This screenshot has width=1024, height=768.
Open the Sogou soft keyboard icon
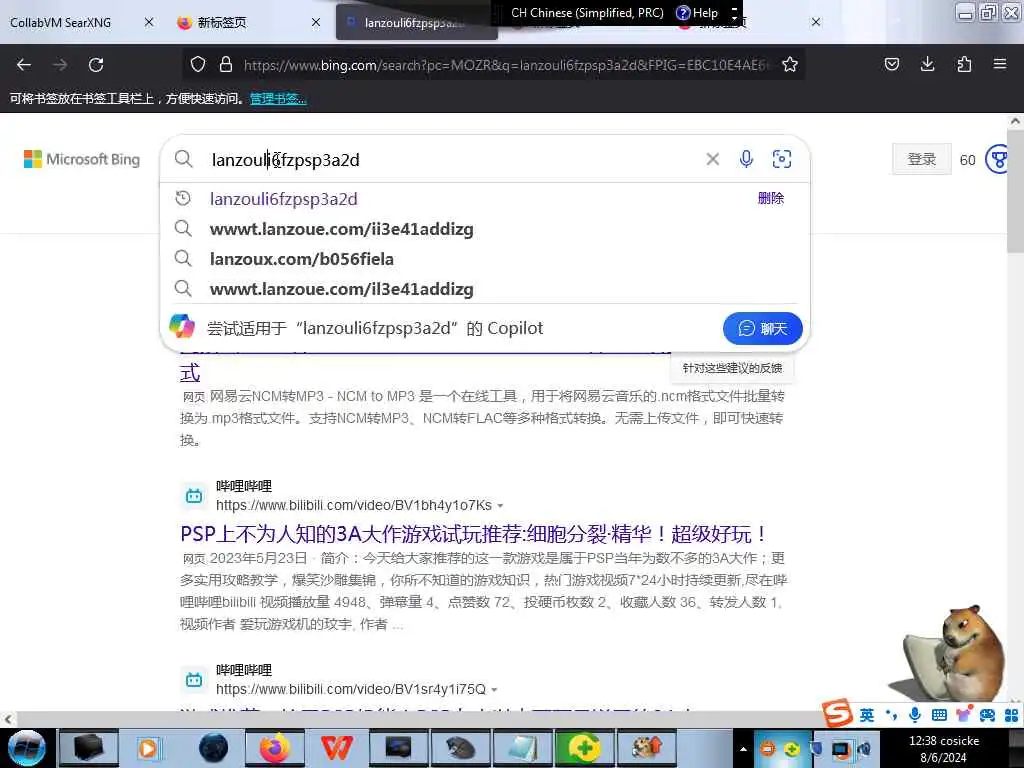tap(939, 714)
